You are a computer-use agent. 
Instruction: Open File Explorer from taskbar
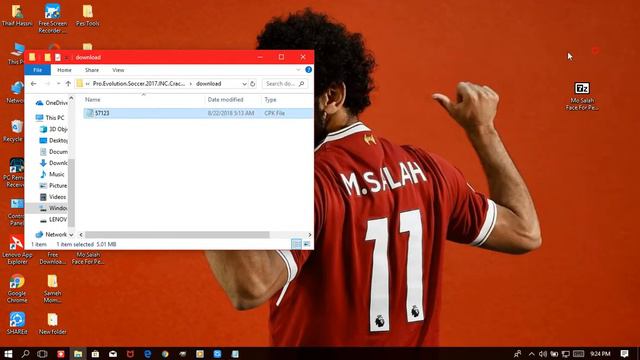point(78,353)
